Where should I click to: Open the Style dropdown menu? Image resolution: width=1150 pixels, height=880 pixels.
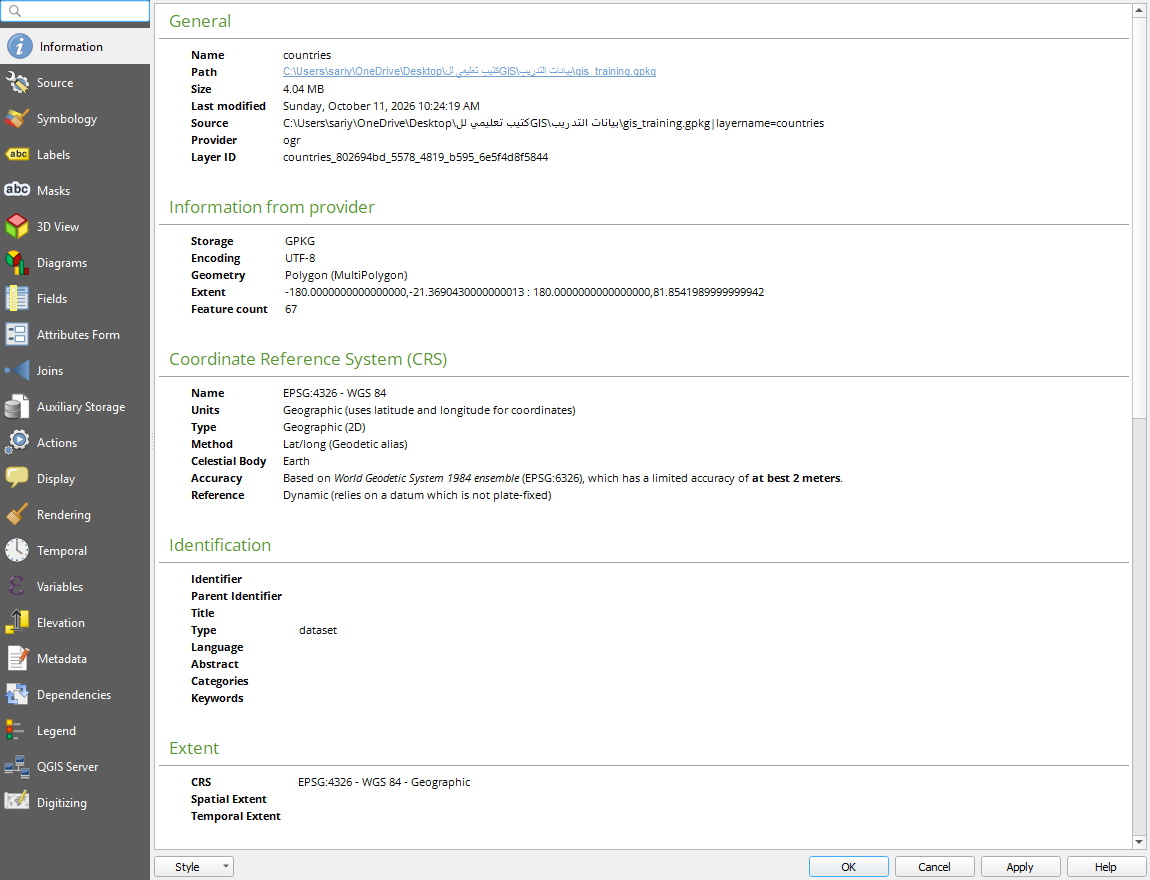194,867
